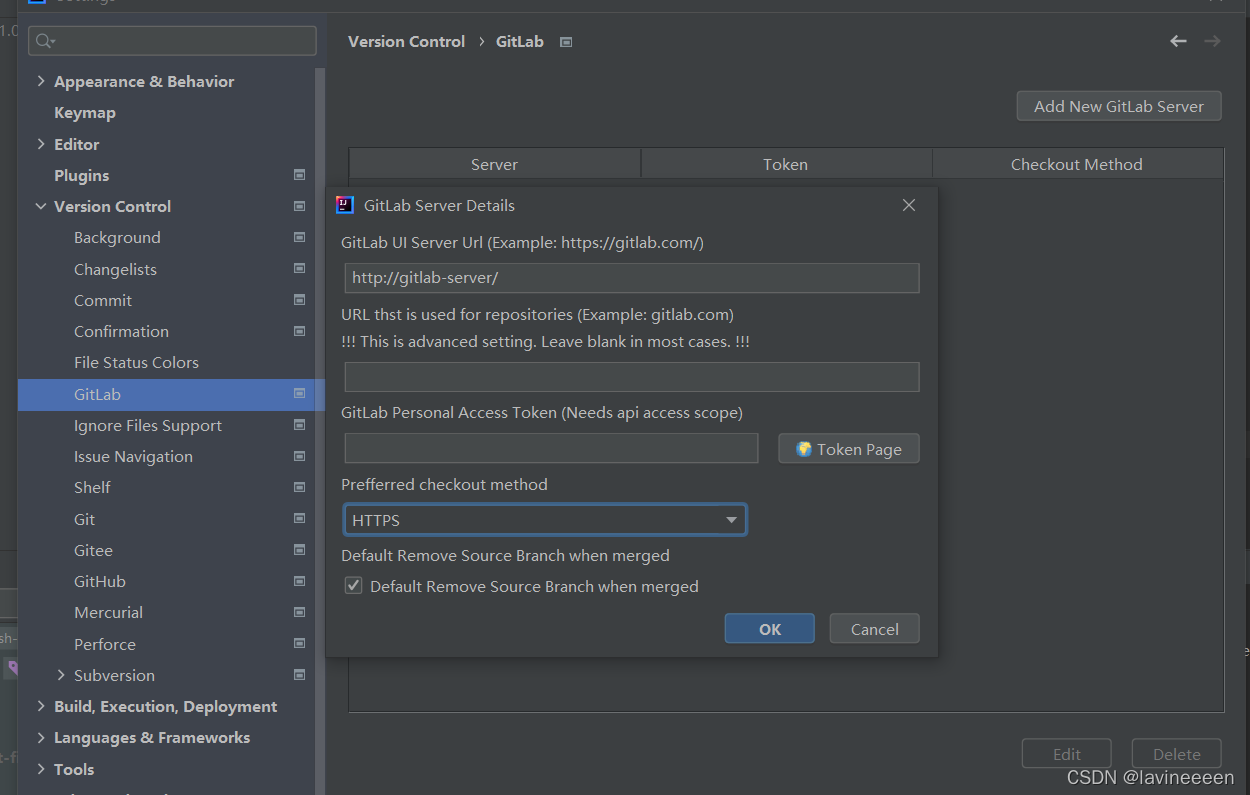Screen dimensions: 1250x795
Task: Select Keymap in settings tree
Action: point(85,112)
